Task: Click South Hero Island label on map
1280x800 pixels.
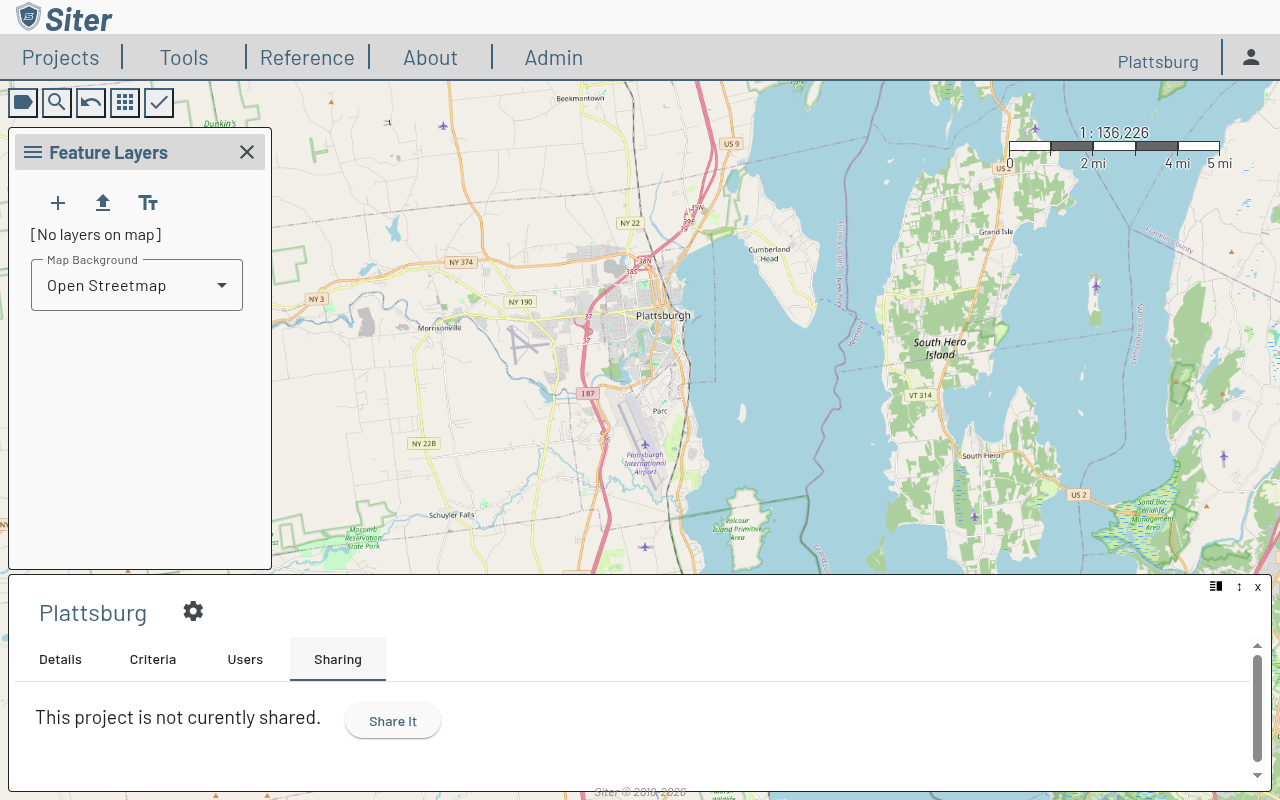Action: point(940,348)
